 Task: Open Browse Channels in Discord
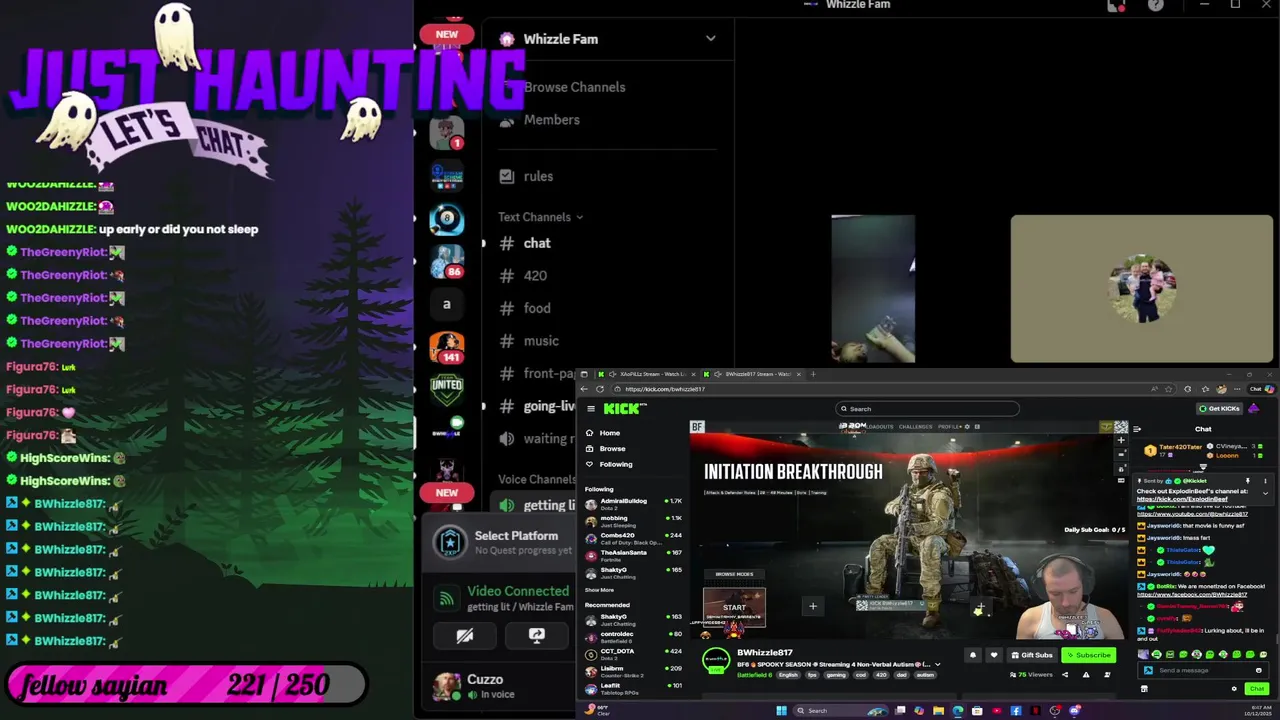point(574,87)
